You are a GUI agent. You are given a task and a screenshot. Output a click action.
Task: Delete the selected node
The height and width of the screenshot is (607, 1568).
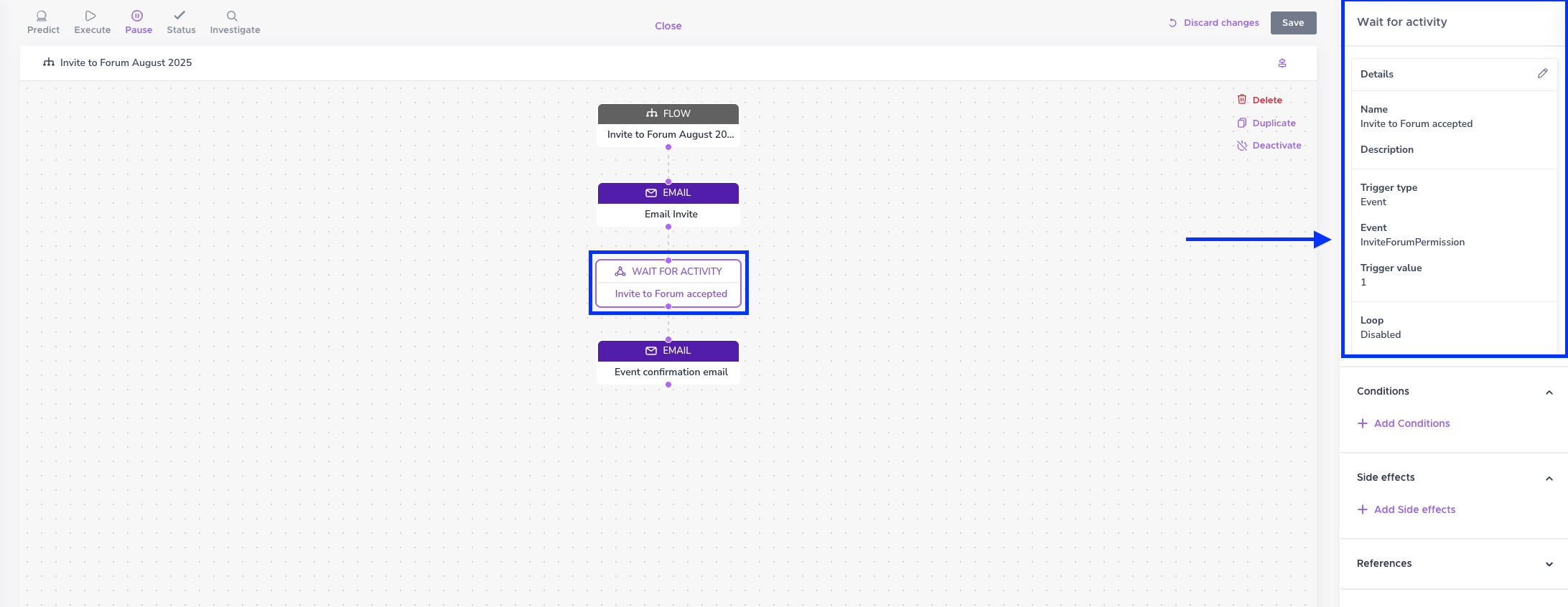point(1259,100)
